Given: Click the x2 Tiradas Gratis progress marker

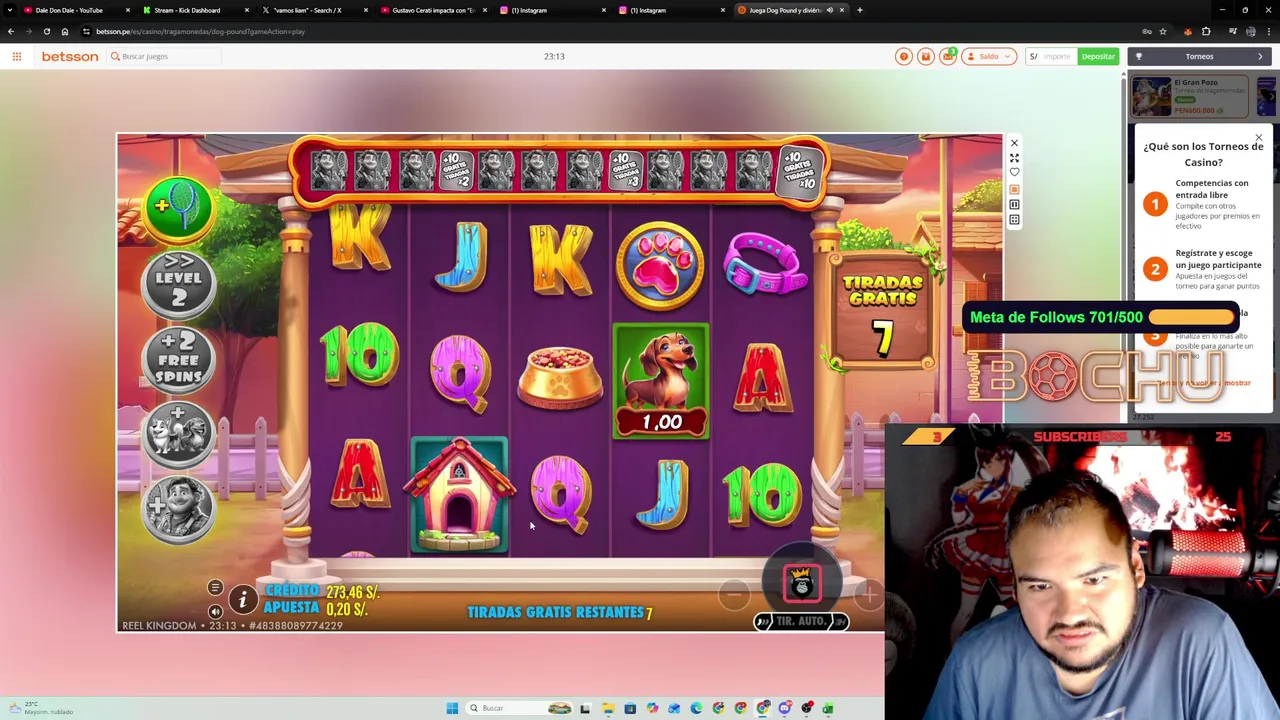Looking at the screenshot, I should click(x=455, y=171).
